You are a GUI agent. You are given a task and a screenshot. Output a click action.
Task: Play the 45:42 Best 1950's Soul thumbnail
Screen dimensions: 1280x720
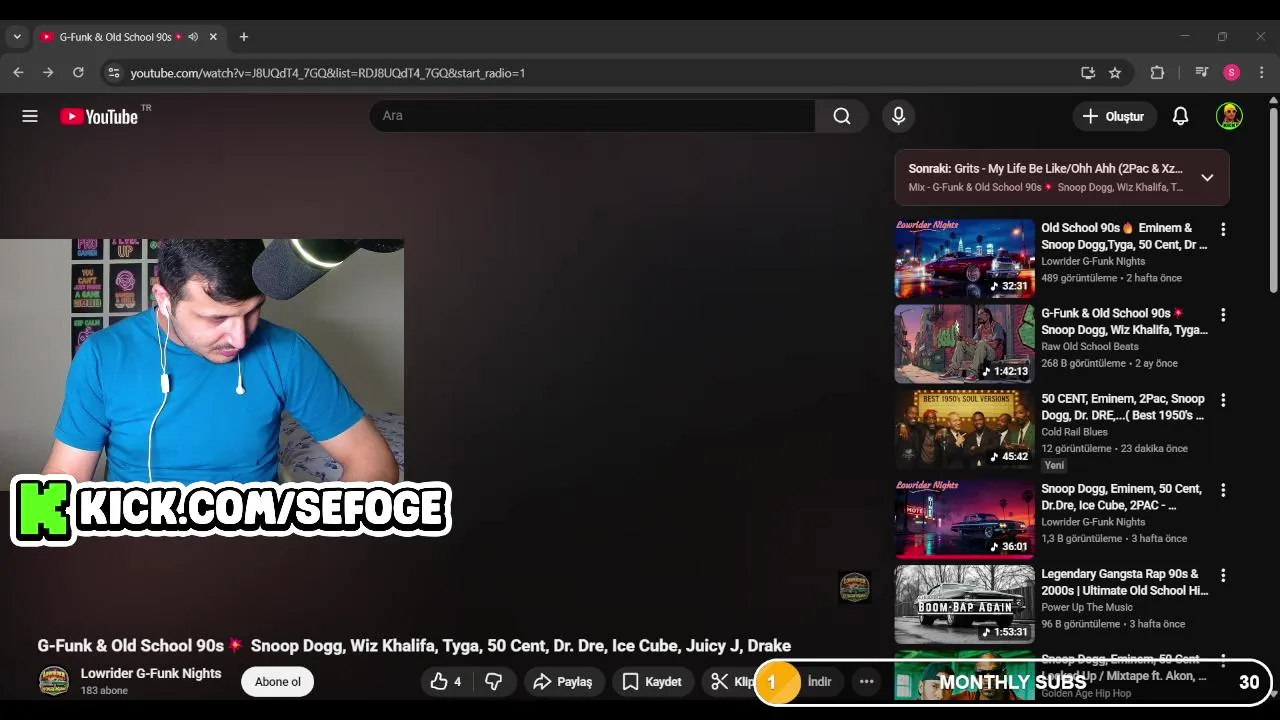pos(964,429)
